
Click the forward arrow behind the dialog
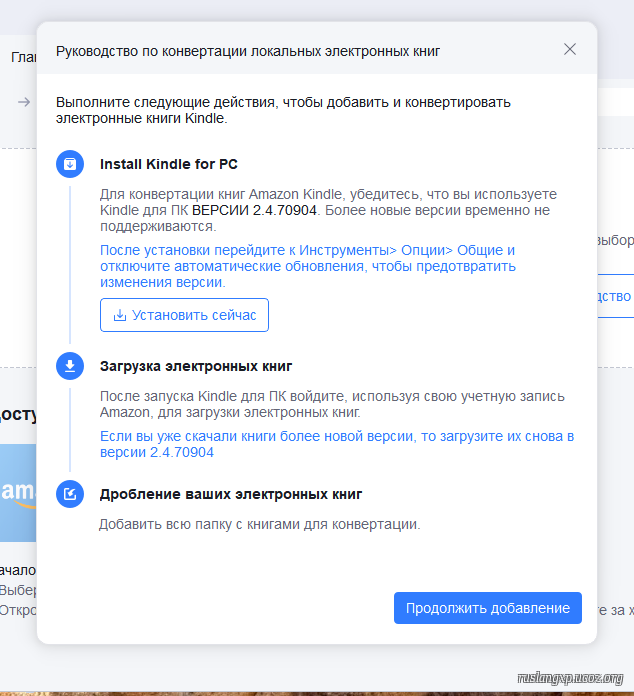[24, 102]
